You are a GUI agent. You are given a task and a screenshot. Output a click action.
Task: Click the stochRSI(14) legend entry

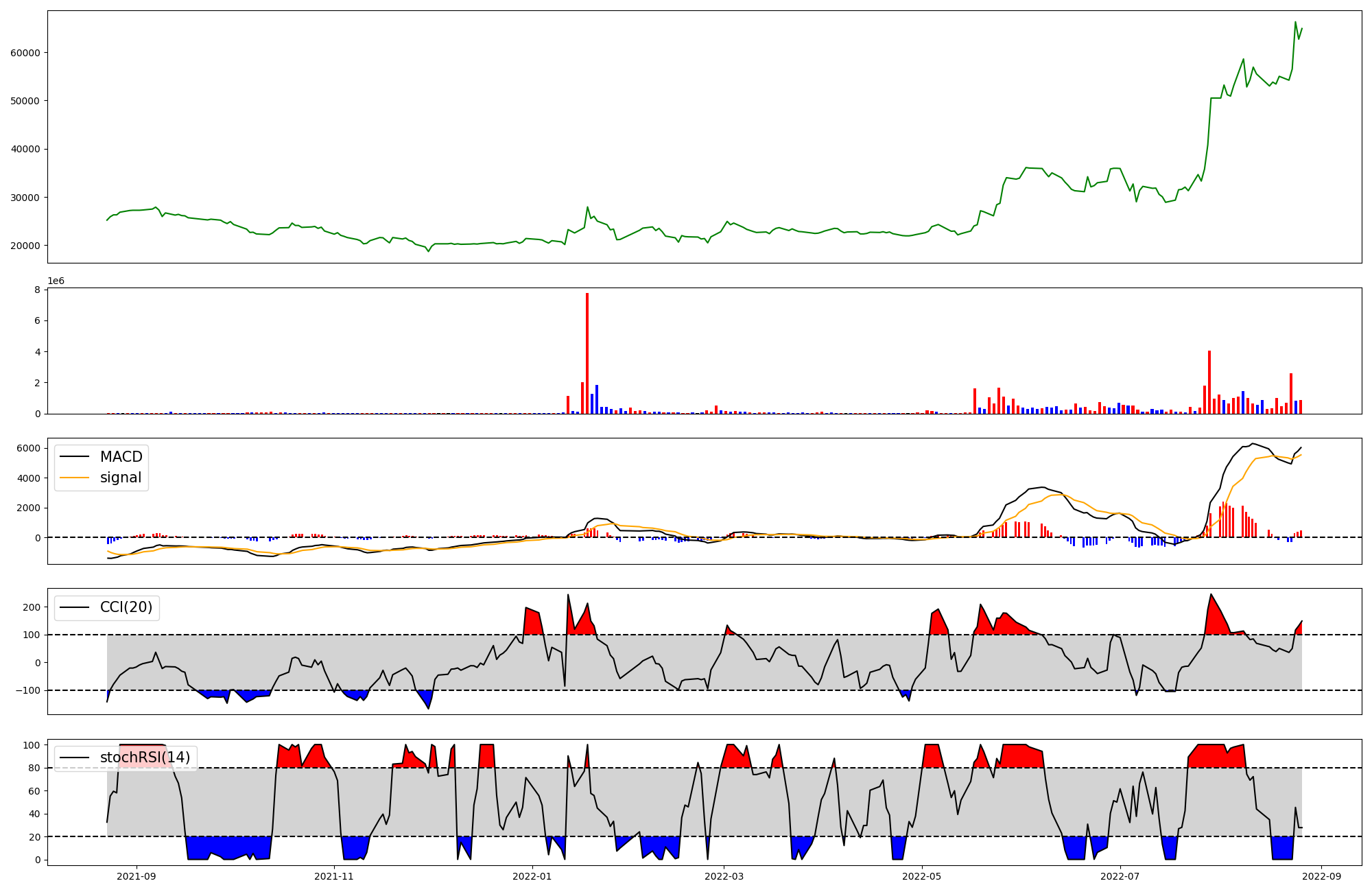click(x=145, y=758)
